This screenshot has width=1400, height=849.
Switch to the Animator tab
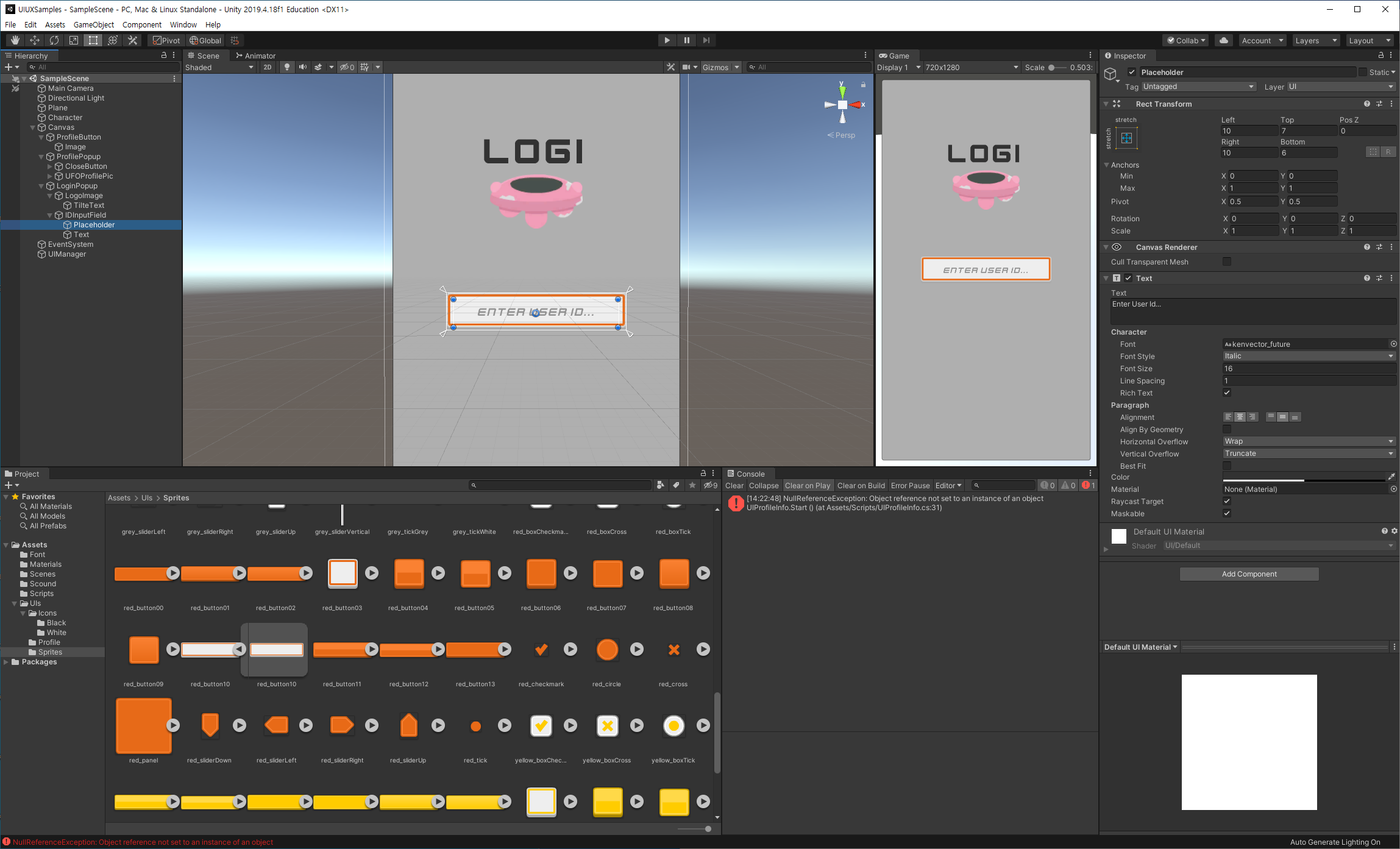pyautogui.click(x=255, y=55)
